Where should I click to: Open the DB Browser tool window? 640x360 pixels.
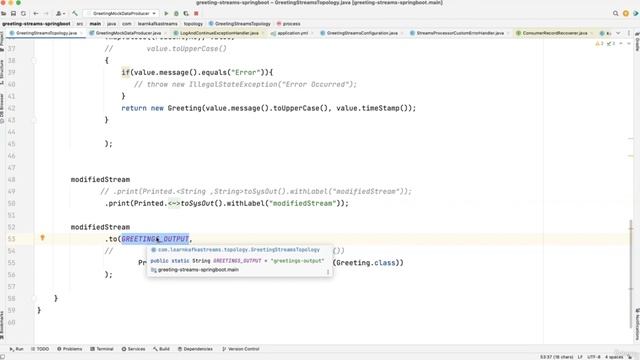point(2,108)
